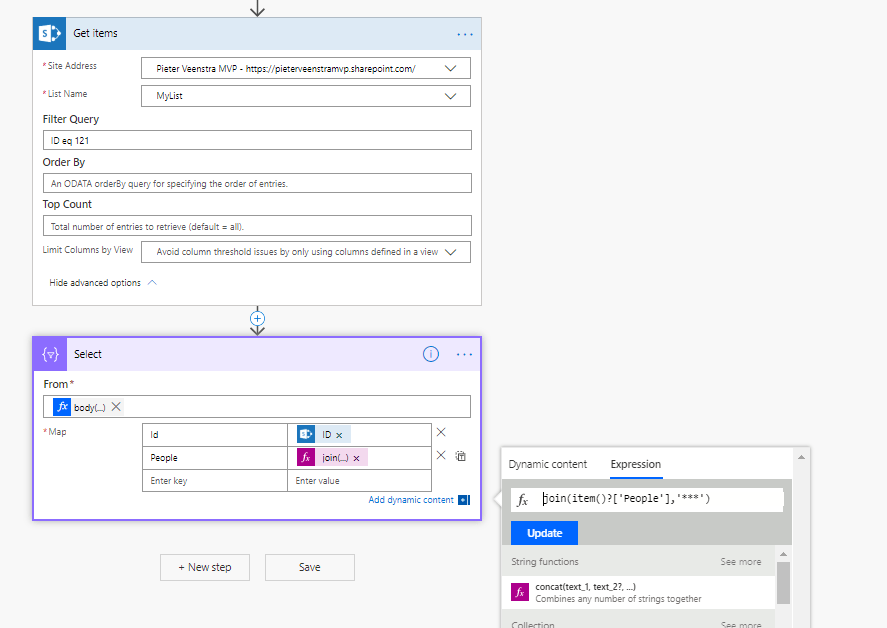
Task: Collapse with Hide advanced options
Action: [x=102, y=282]
